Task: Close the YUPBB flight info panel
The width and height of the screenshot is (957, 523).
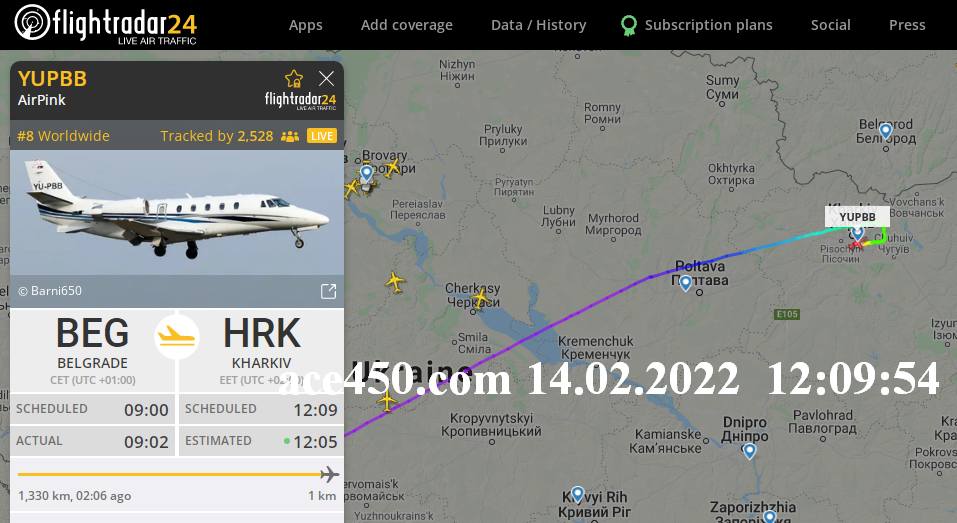Action: (x=327, y=78)
